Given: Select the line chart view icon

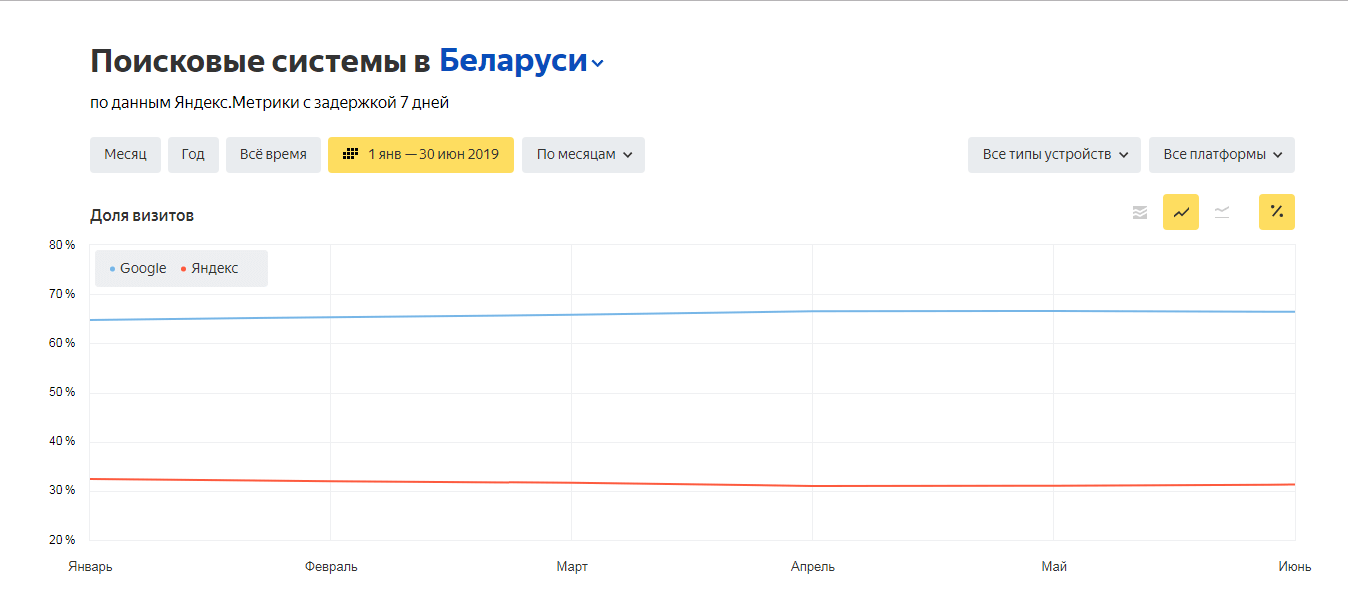Looking at the screenshot, I should click(x=1181, y=211).
